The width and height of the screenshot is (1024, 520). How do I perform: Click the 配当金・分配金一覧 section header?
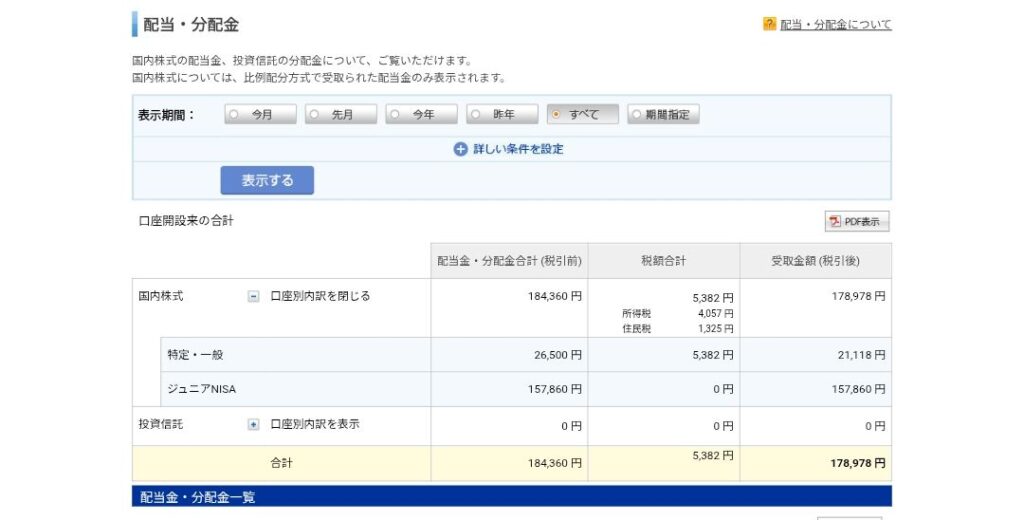[x=511, y=496]
